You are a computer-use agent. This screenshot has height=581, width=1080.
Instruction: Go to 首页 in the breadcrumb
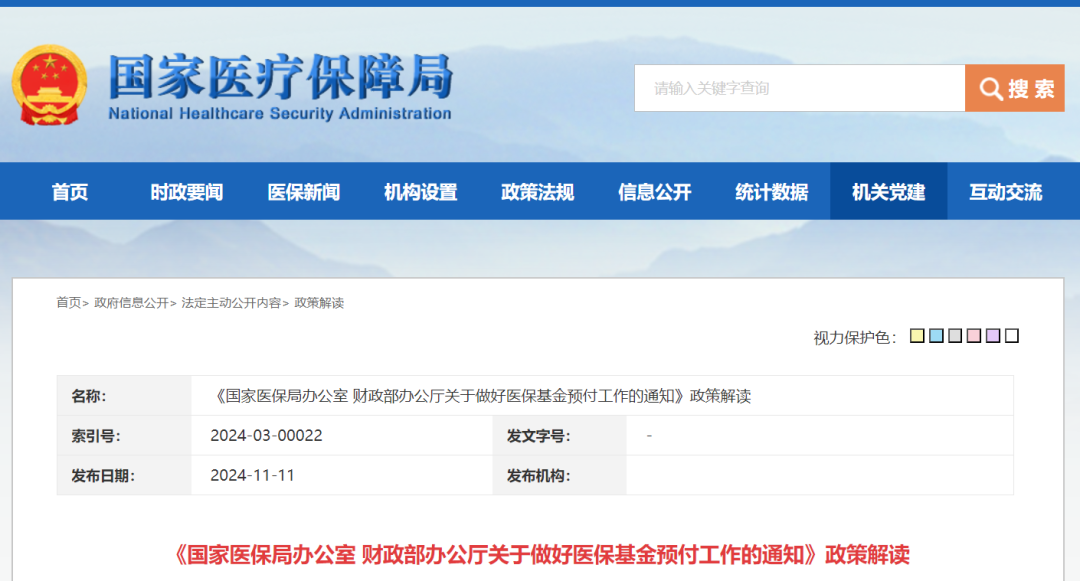[68, 303]
